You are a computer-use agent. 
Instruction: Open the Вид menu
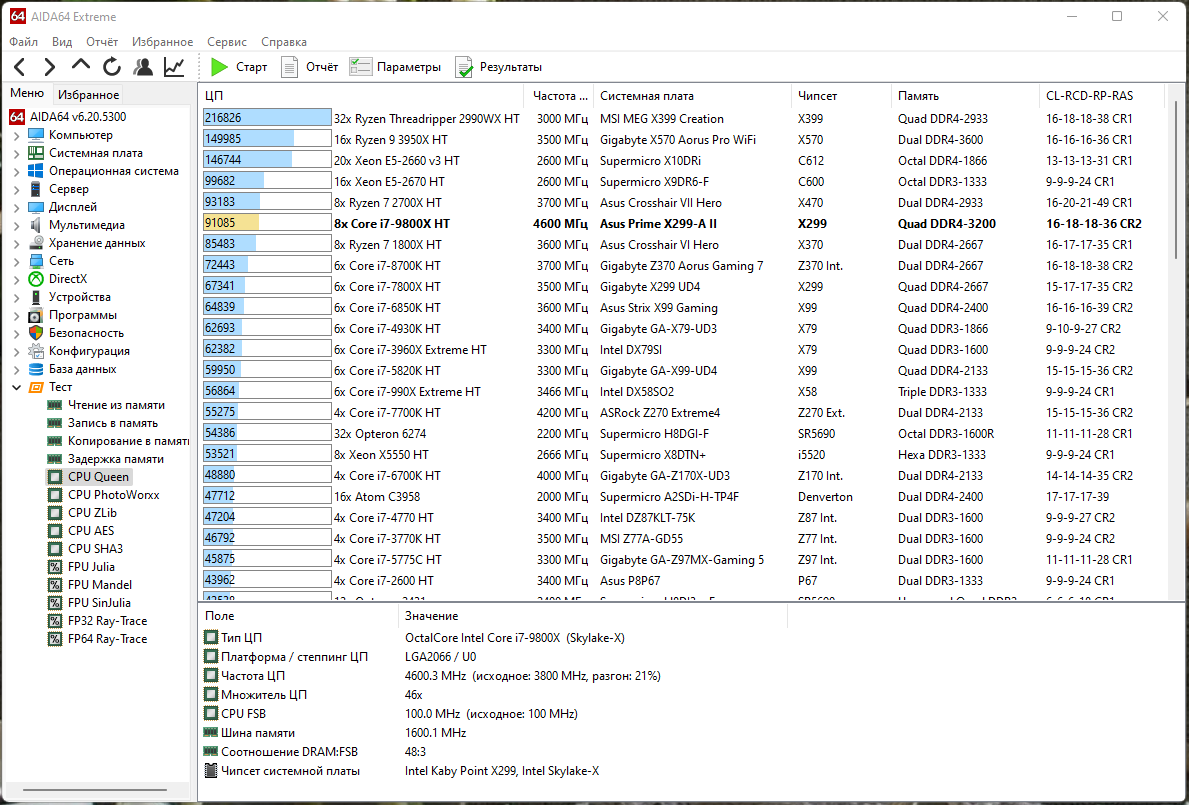(x=61, y=42)
